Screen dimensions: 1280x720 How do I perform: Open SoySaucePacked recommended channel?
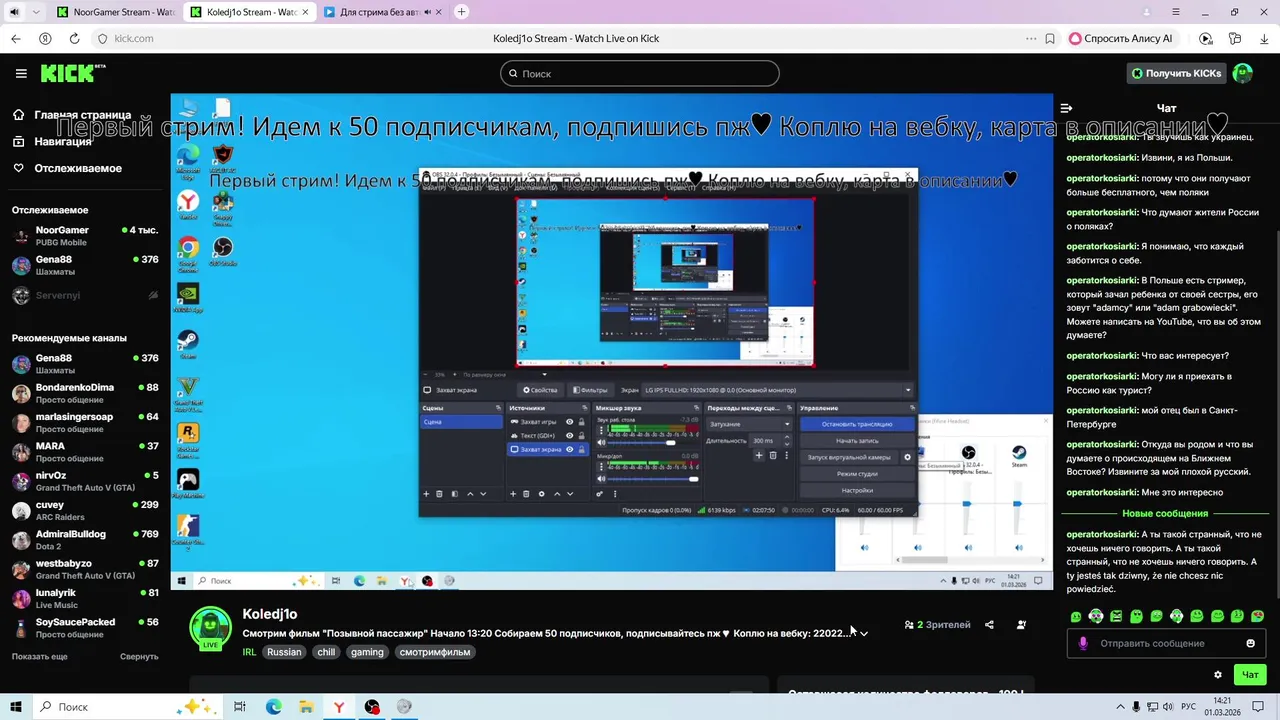[x=85, y=628]
